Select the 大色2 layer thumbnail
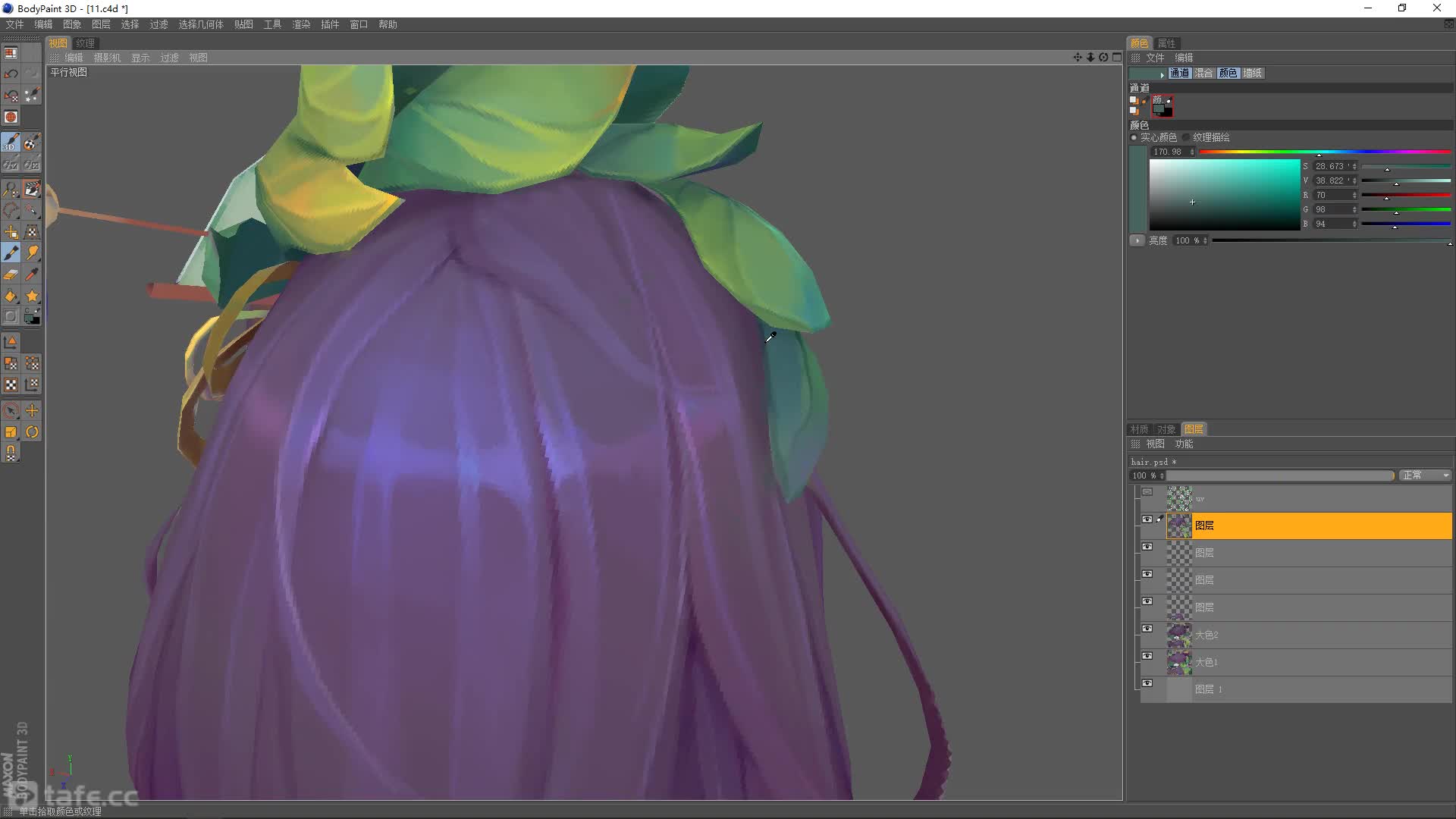This screenshot has width=1456, height=819. 1179,635
